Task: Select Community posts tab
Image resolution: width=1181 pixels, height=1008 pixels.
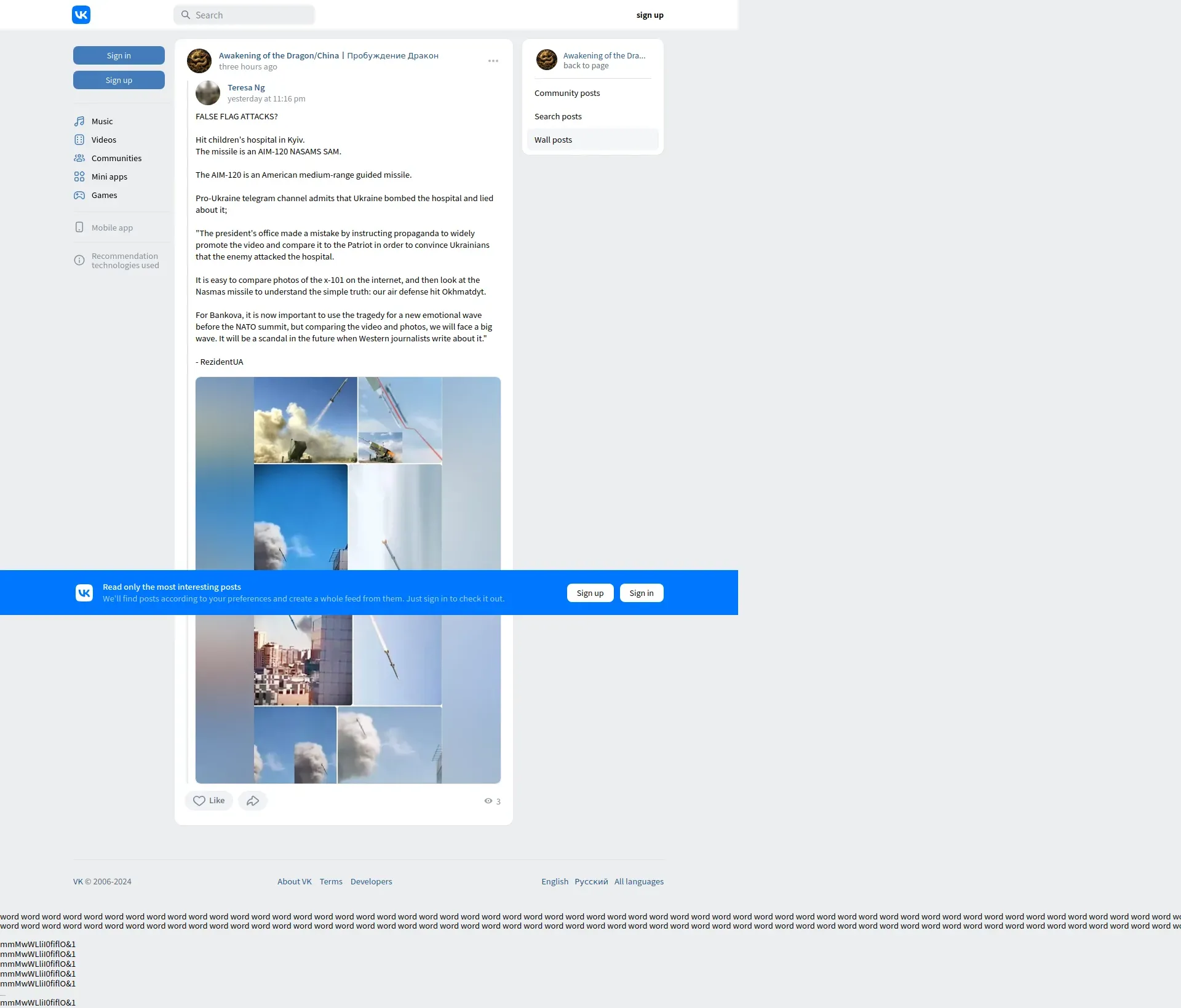Action: (567, 93)
